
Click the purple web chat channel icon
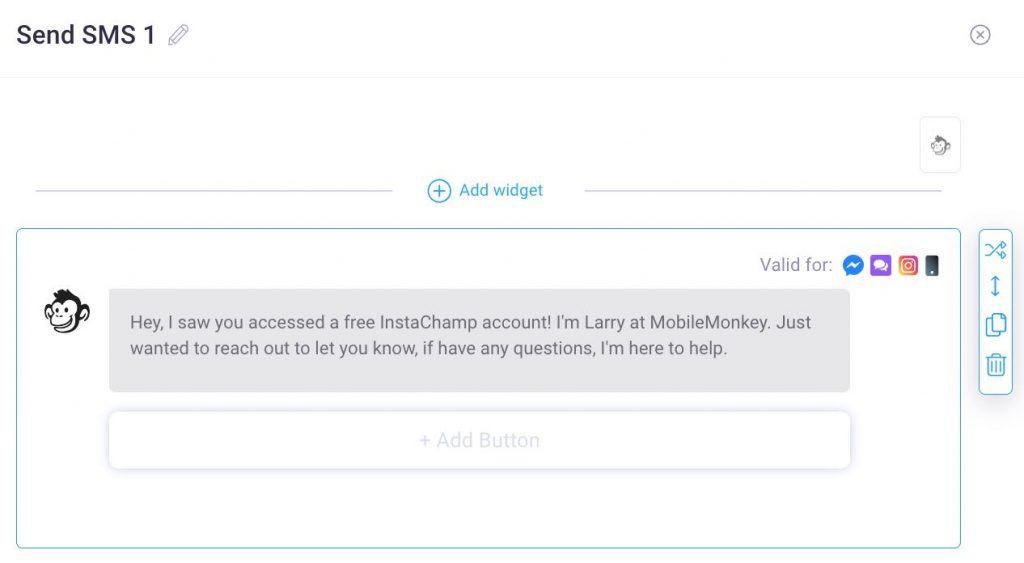[881, 265]
